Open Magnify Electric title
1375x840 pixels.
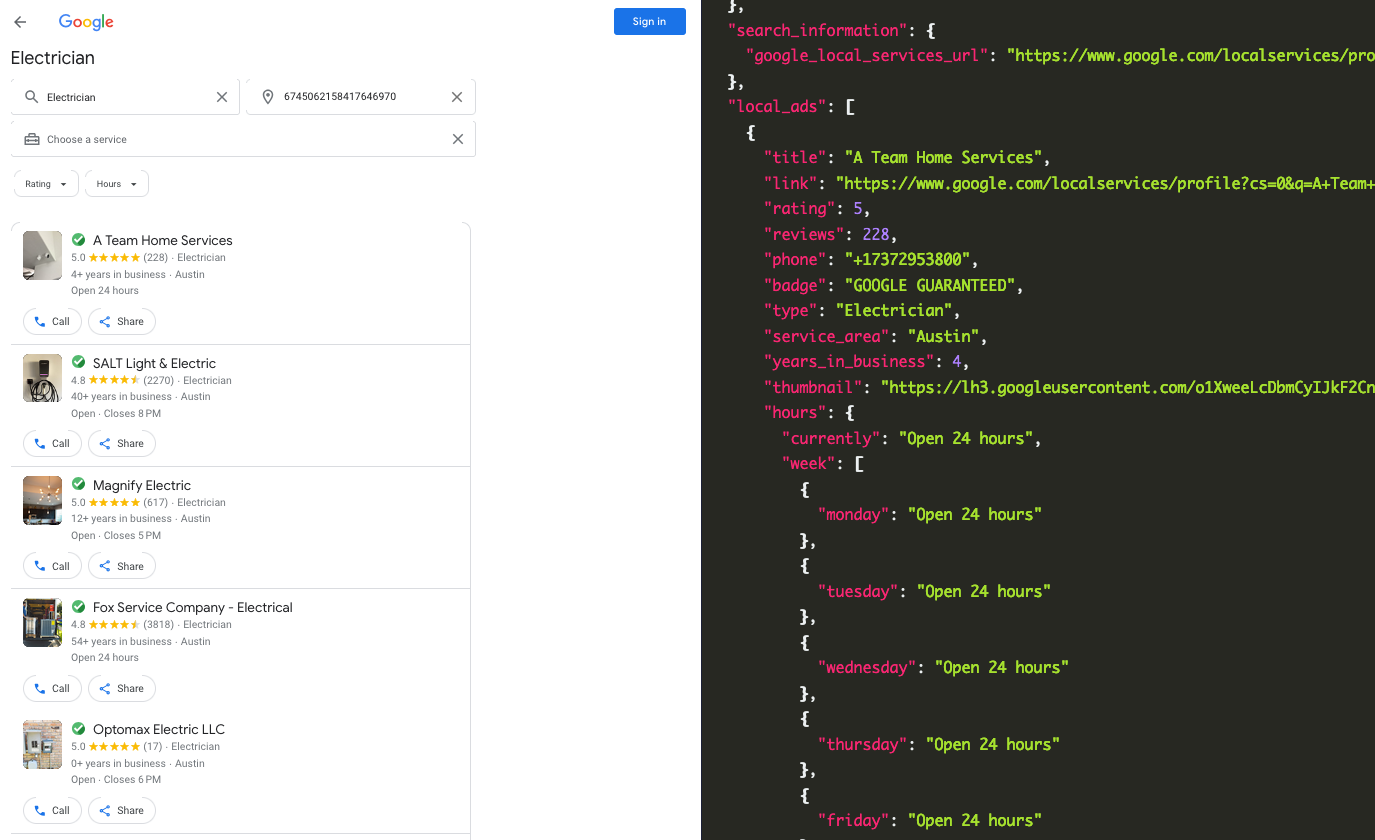(142, 485)
